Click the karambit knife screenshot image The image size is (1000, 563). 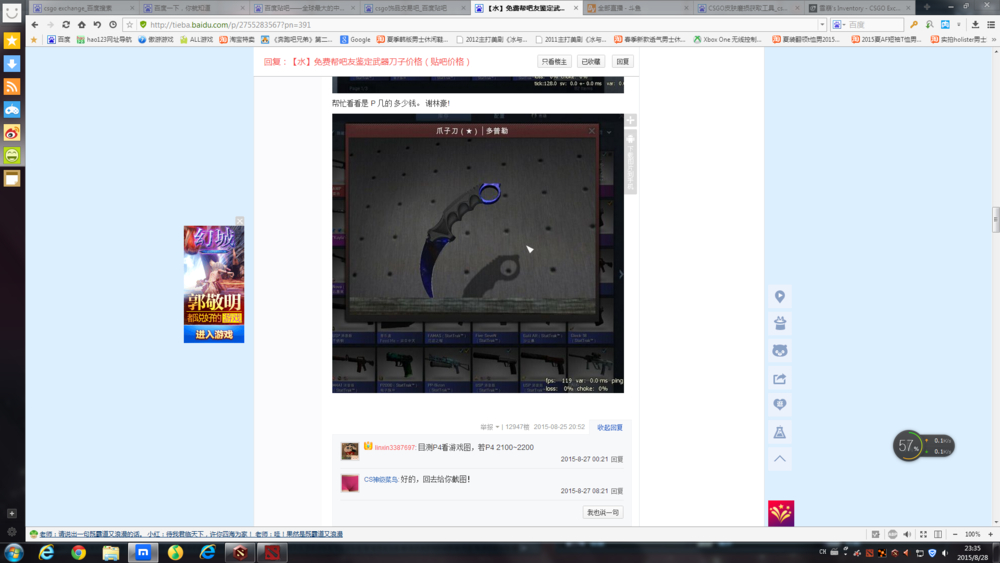(478, 253)
